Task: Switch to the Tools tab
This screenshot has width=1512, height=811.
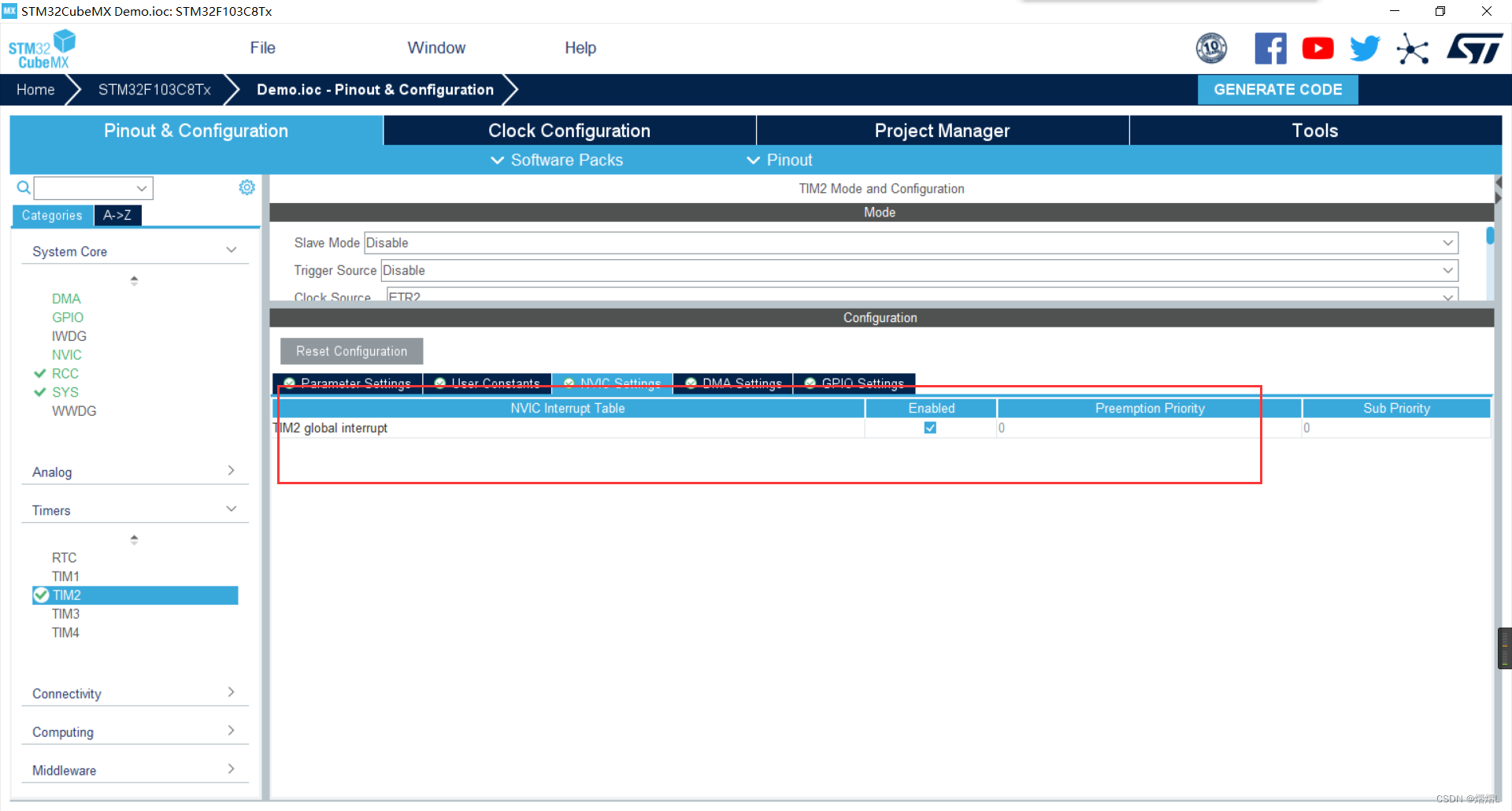Action: coord(1315,131)
